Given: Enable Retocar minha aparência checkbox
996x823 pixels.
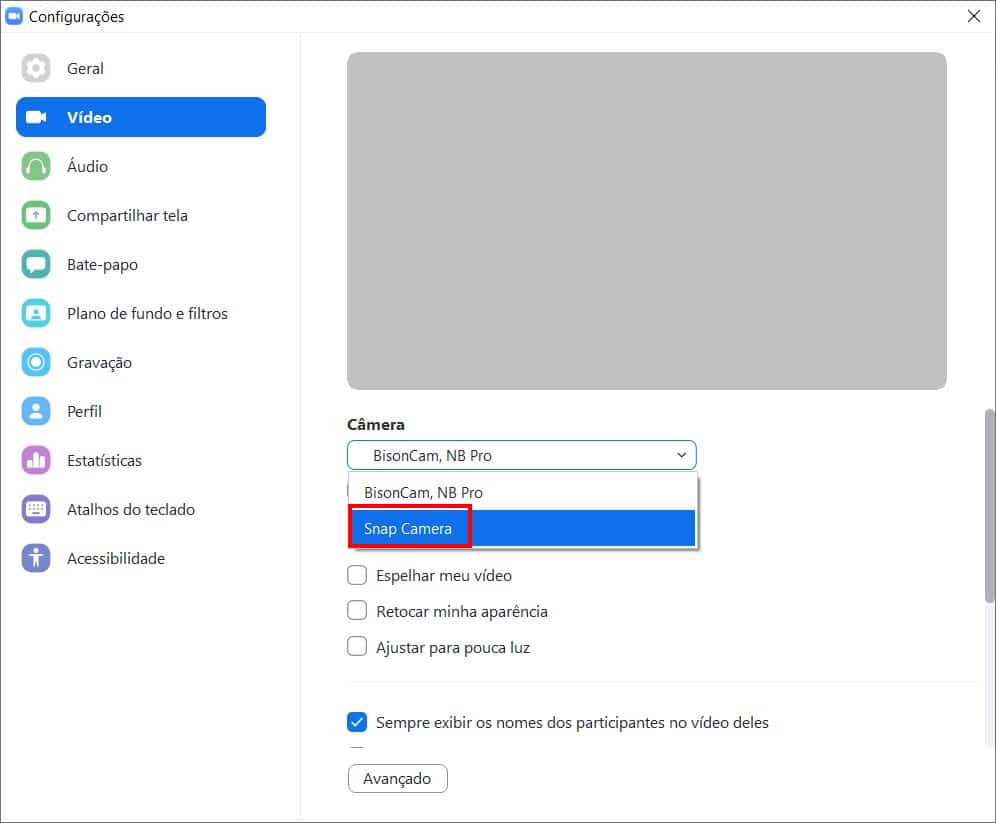Looking at the screenshot, I should coord(357,611).
